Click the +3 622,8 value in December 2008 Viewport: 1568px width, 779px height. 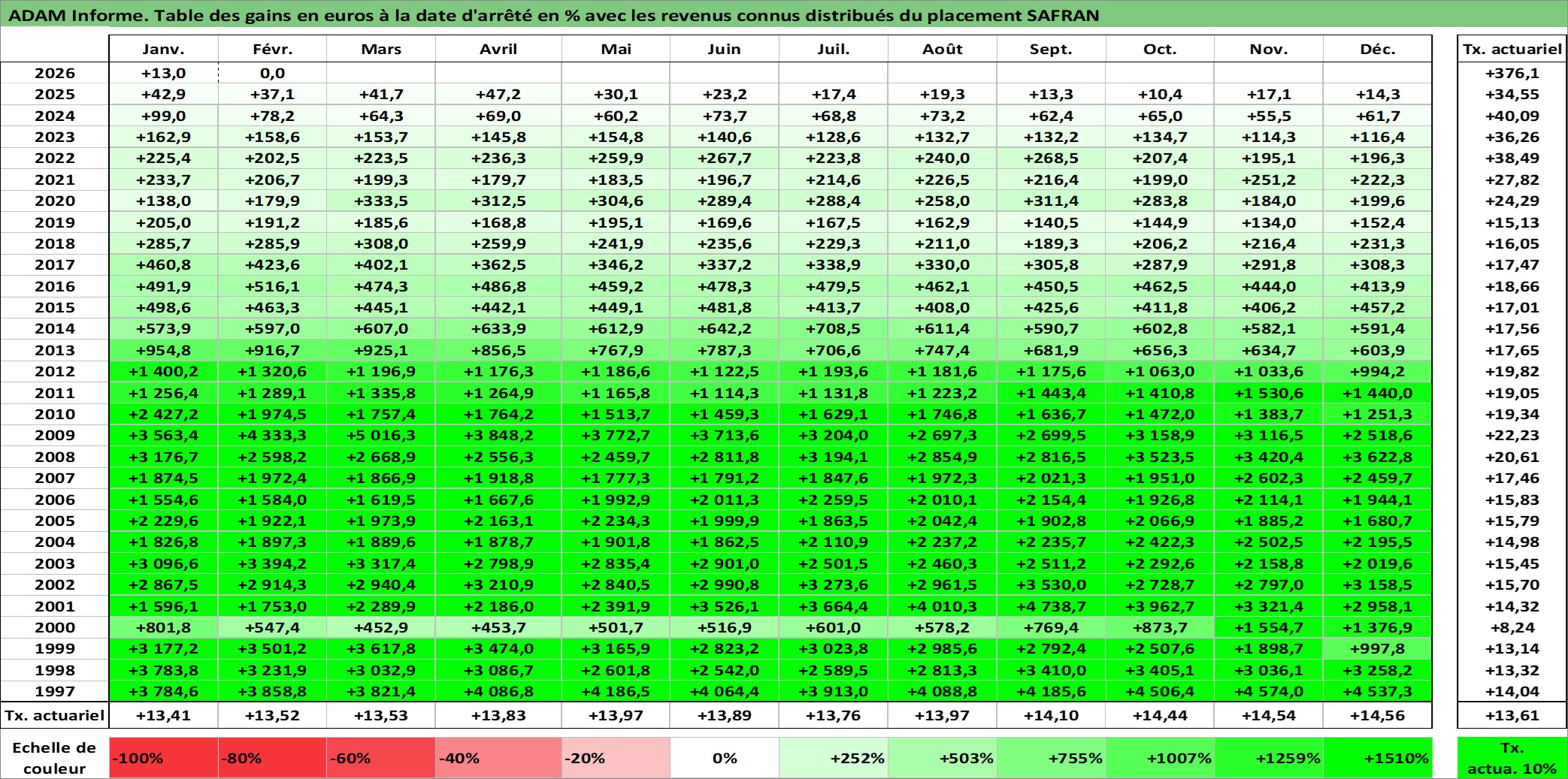(1378, 457)
